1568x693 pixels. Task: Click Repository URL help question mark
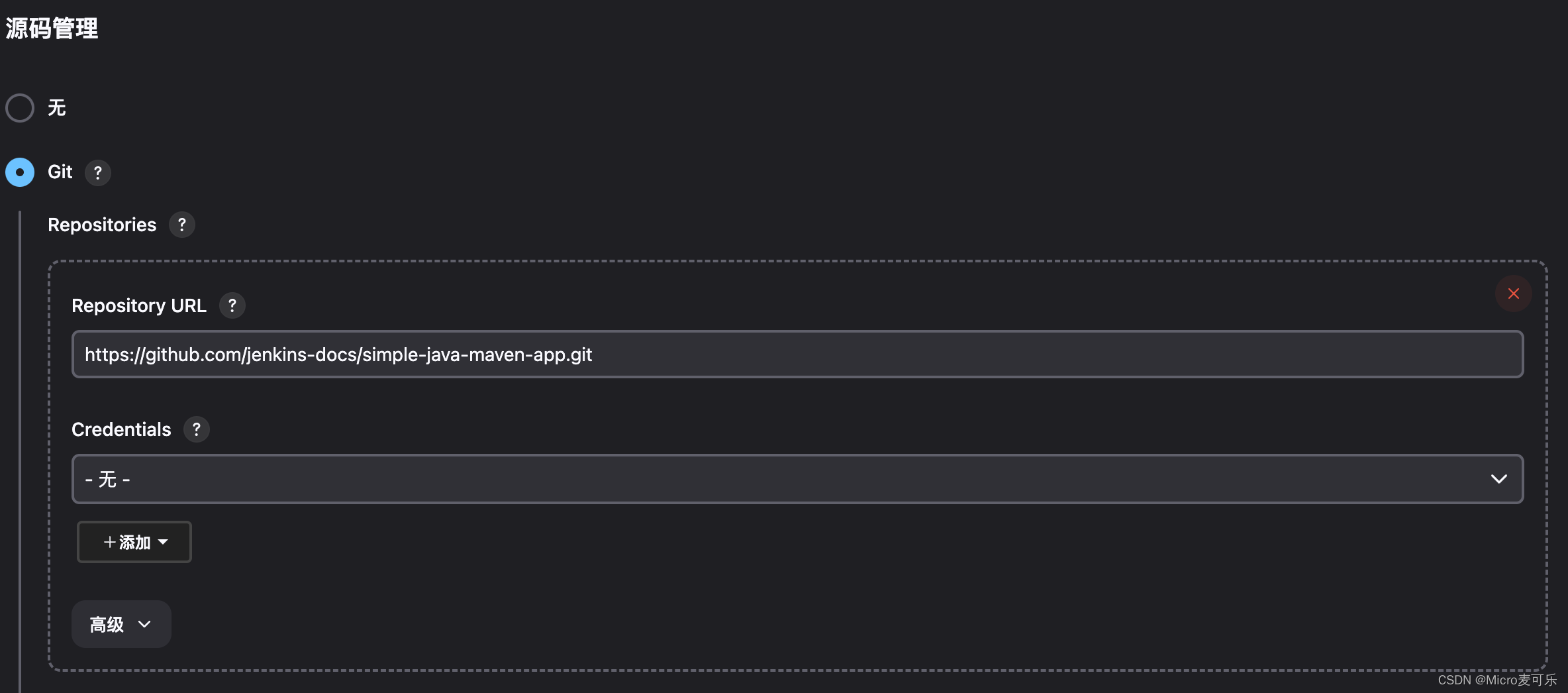(232, 305)
